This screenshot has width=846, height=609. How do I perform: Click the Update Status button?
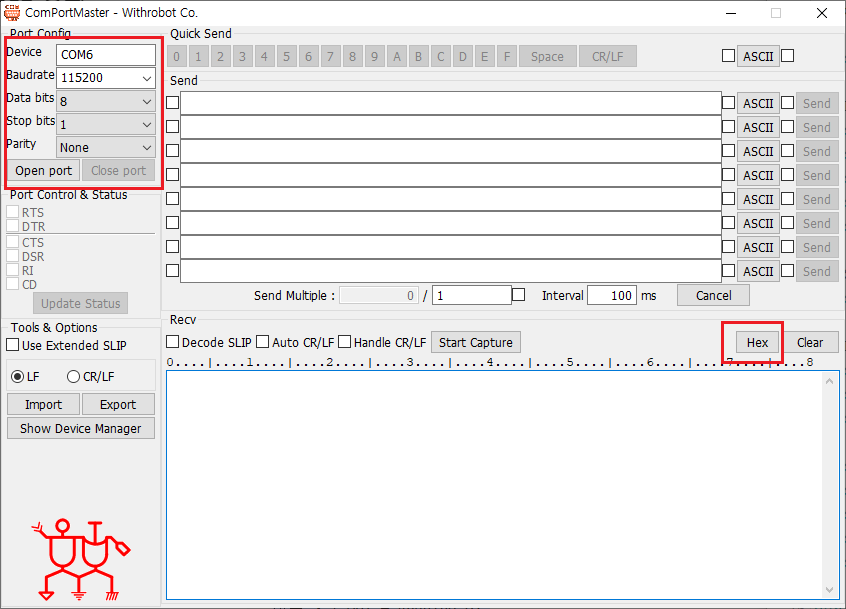click(x=80, y=304)
